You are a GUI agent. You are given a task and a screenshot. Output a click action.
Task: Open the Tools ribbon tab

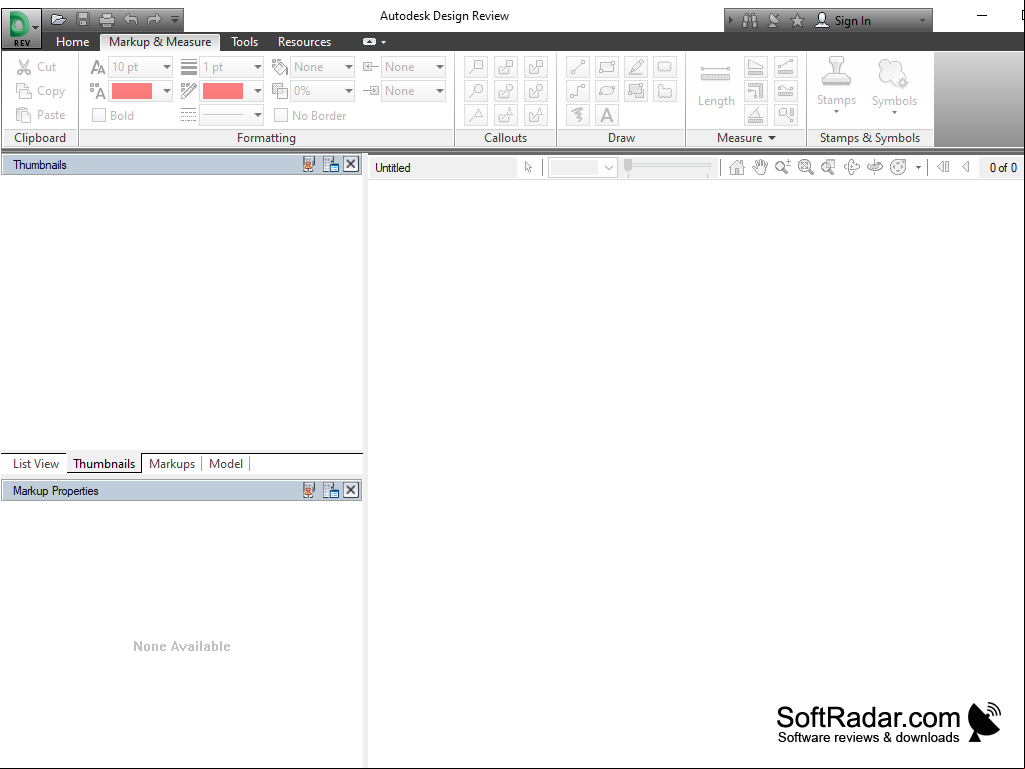(244, 42)
